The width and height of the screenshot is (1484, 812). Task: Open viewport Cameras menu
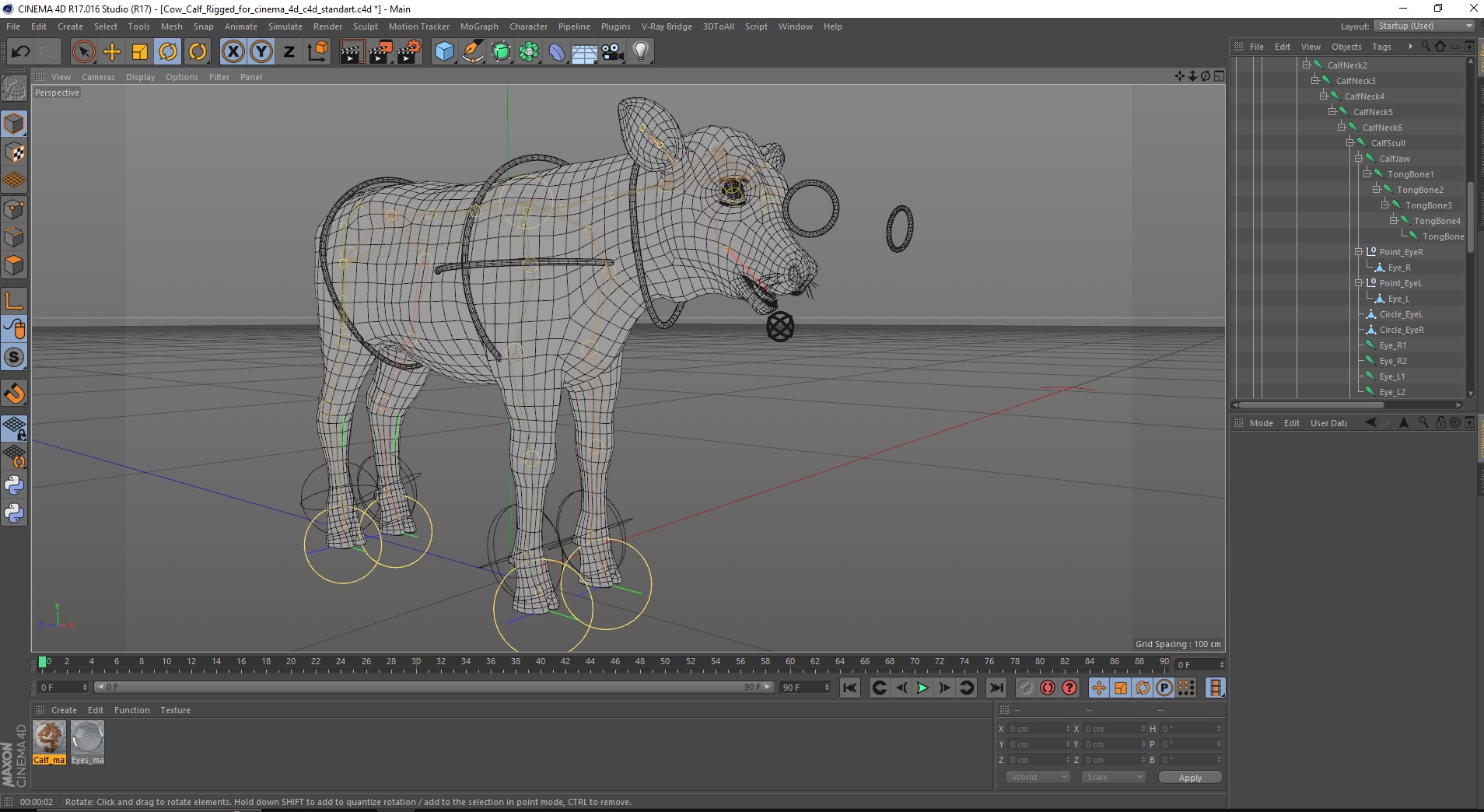click(x=98, y=77)
